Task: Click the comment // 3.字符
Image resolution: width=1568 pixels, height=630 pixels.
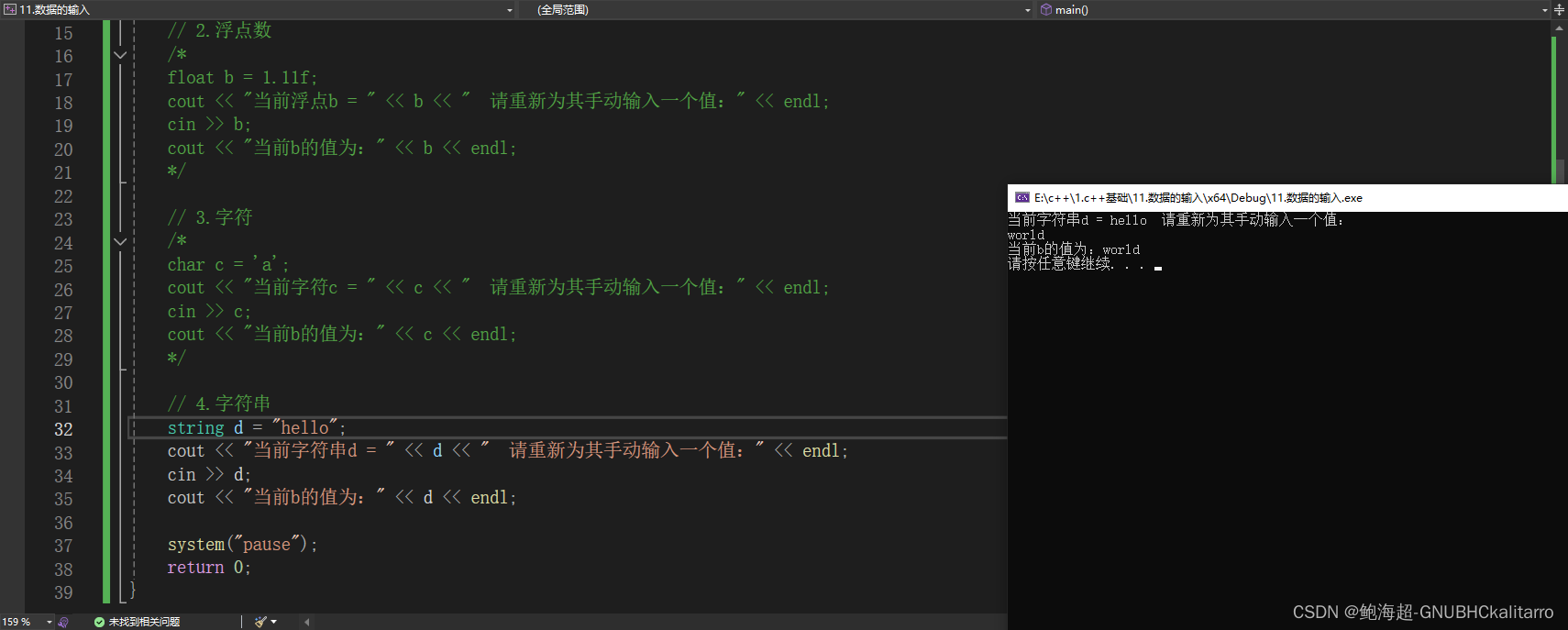Action: coord(209,217)
